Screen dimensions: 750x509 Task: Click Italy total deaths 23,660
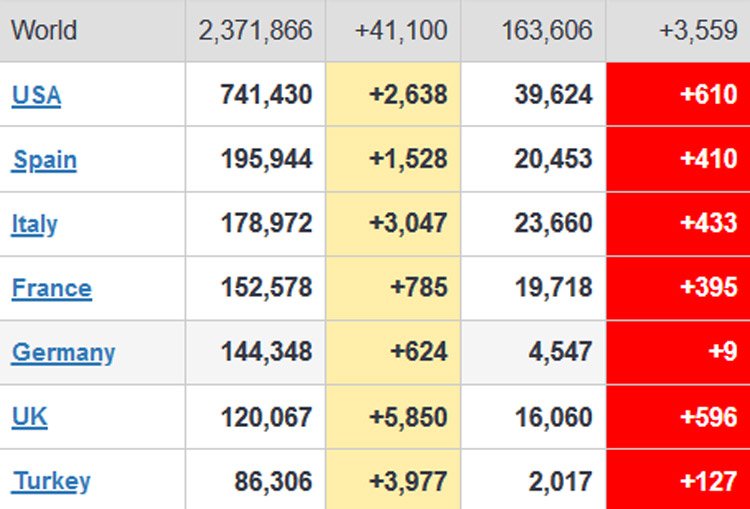point(553,224)
